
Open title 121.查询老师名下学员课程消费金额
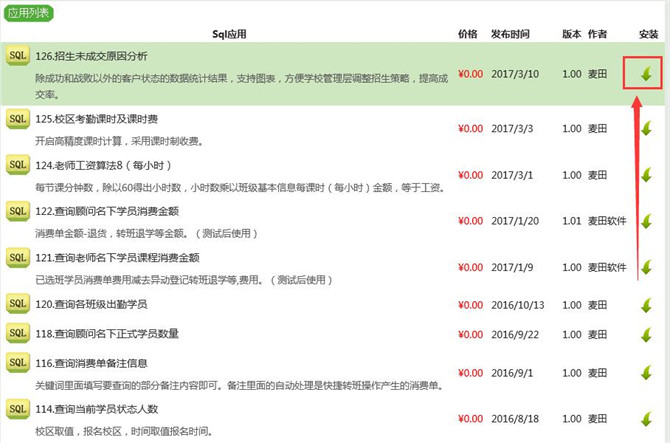(x=117, y=258)
